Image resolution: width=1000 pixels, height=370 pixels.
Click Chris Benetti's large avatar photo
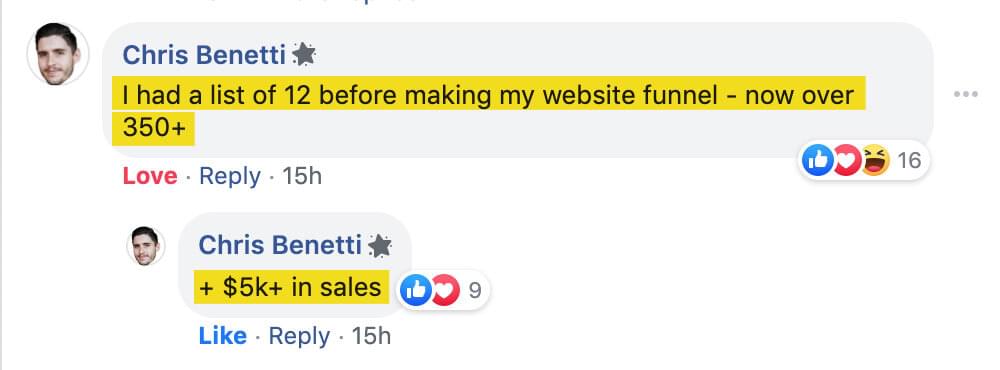coord(57,54)
